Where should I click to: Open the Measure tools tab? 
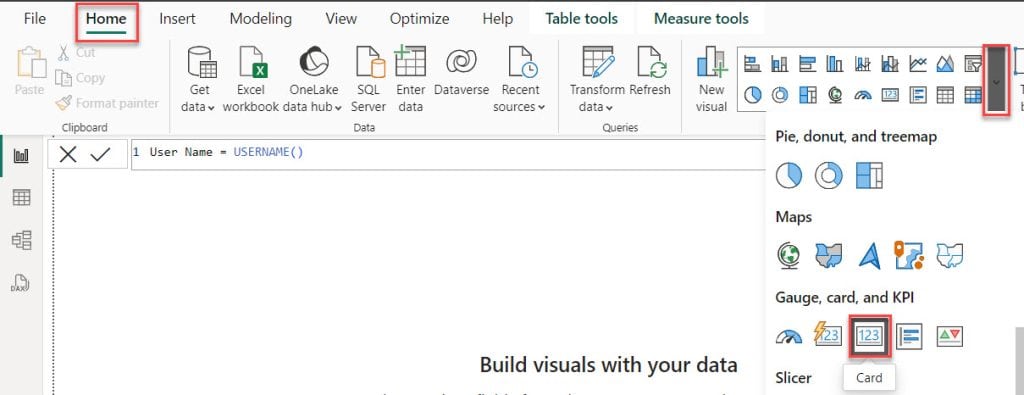[x=701, y=19]
